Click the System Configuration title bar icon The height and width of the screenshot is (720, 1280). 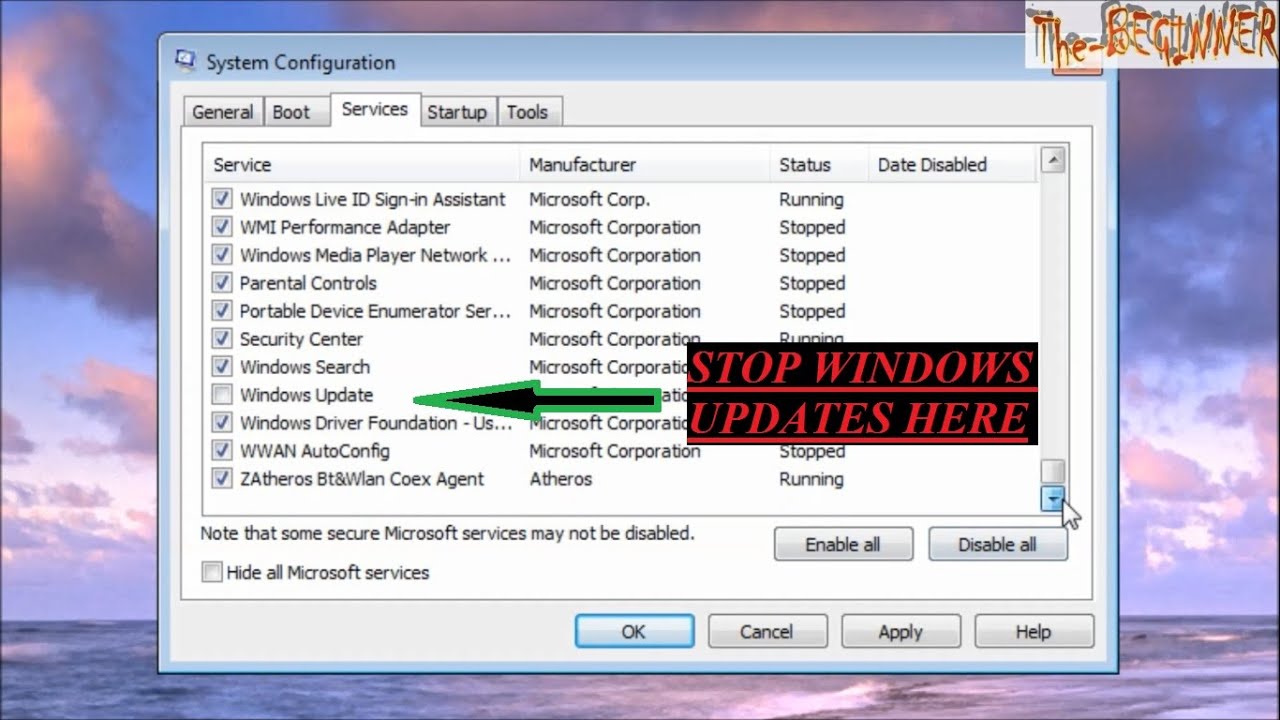click(185, 61)
